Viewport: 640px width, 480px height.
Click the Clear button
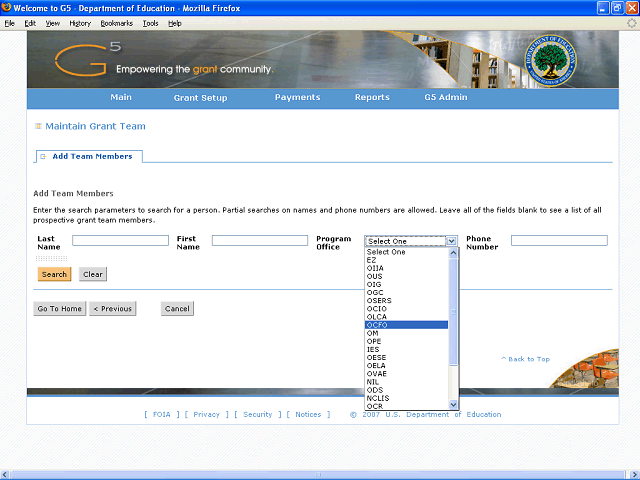[x=93, y=274]
